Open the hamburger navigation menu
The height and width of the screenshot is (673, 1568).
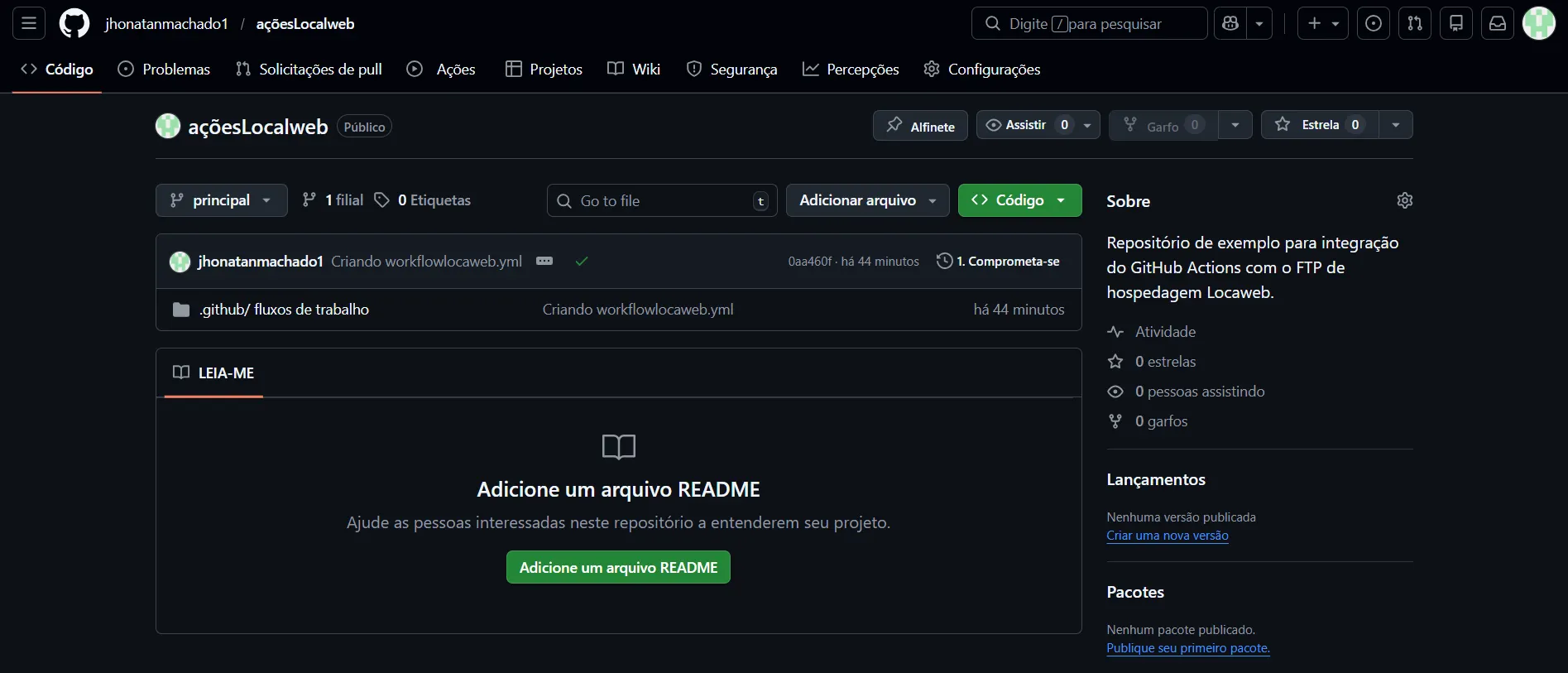coord(29,23)
